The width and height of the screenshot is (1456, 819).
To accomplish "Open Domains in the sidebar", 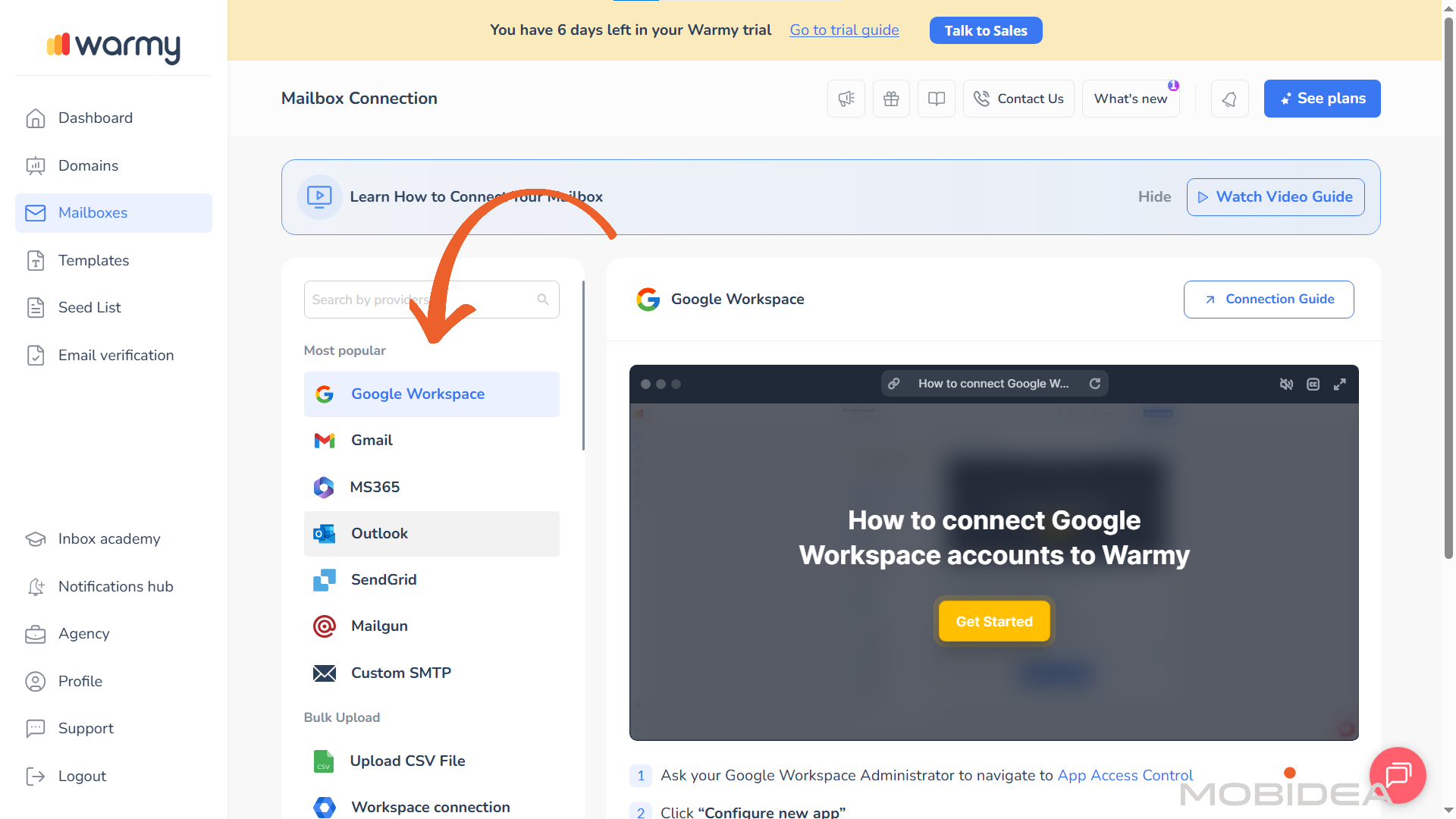I will [x=88, y=165].
